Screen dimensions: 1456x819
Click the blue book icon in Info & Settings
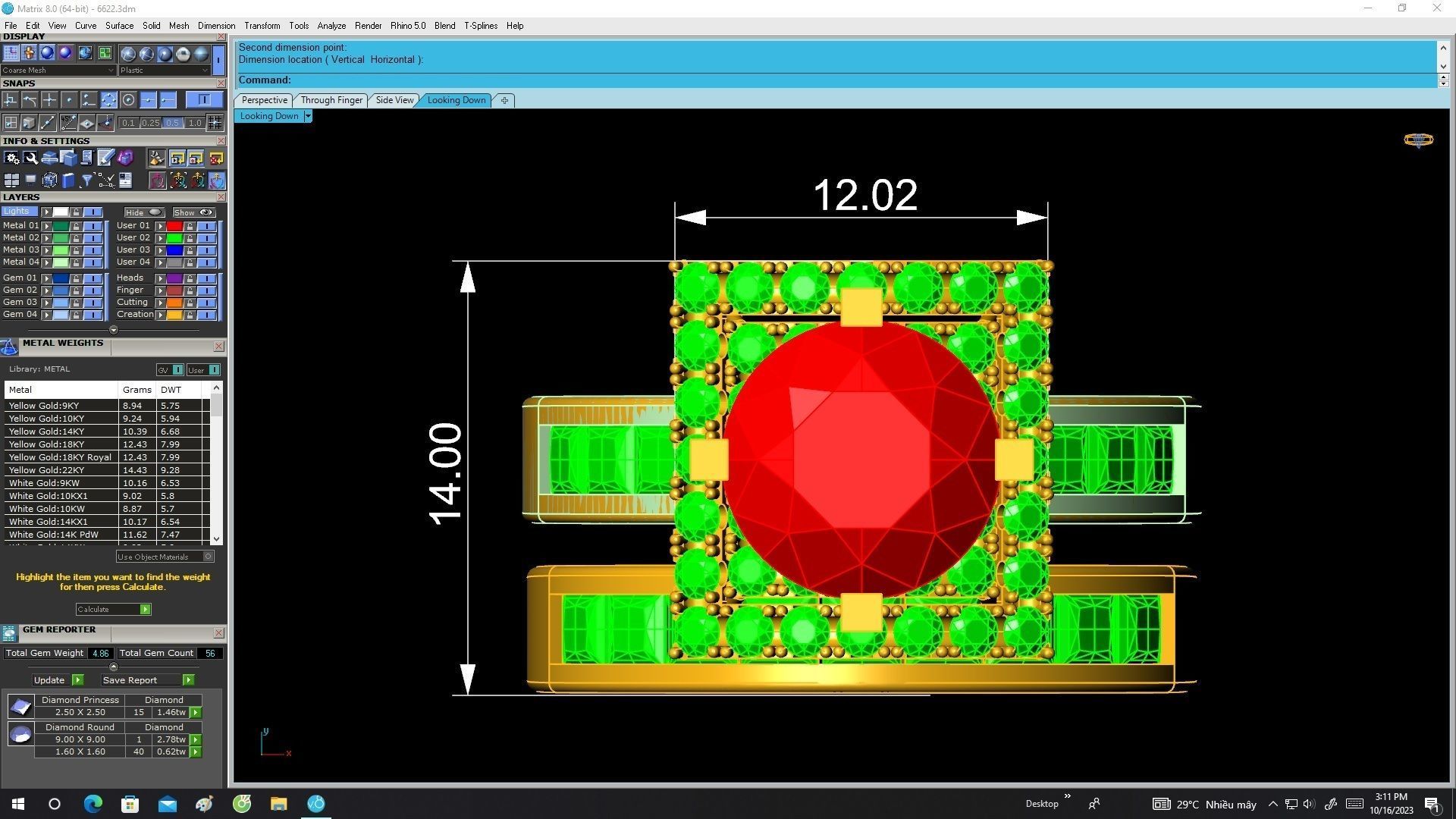[68, 180]
